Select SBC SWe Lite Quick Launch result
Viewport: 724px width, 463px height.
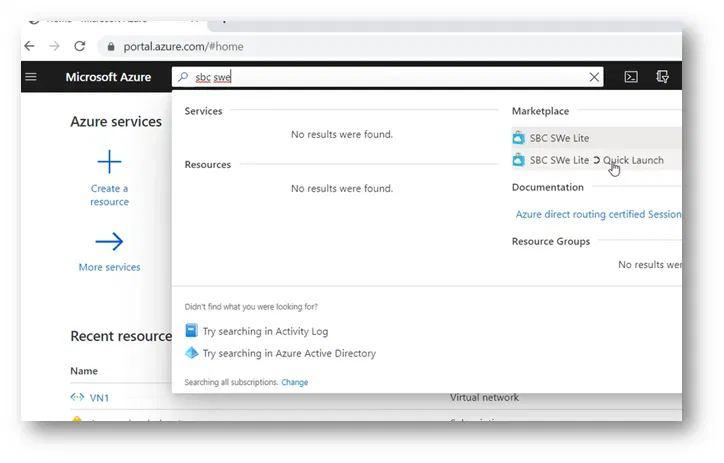(x=595, y=160)
